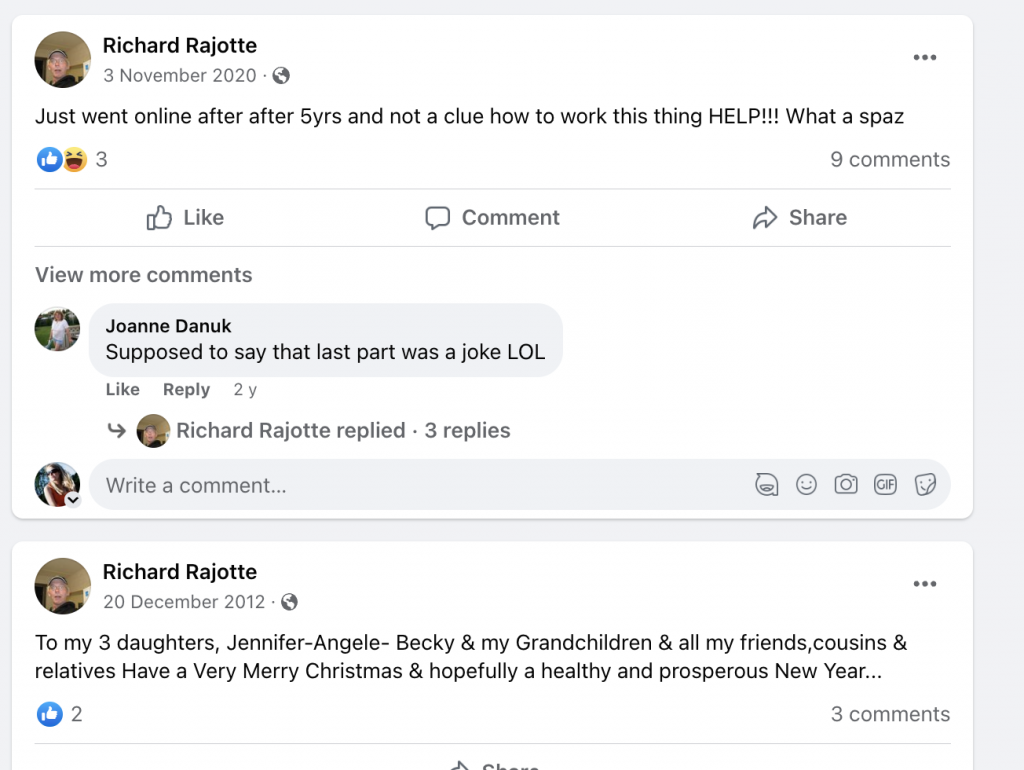Open avatar sticker picker in comment box
1024x770 pixels.
coord(767,485)
